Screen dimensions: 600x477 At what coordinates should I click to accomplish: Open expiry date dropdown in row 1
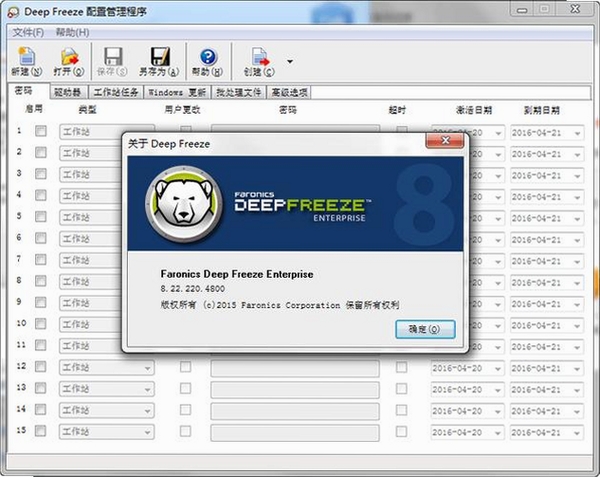click(577, 133)
